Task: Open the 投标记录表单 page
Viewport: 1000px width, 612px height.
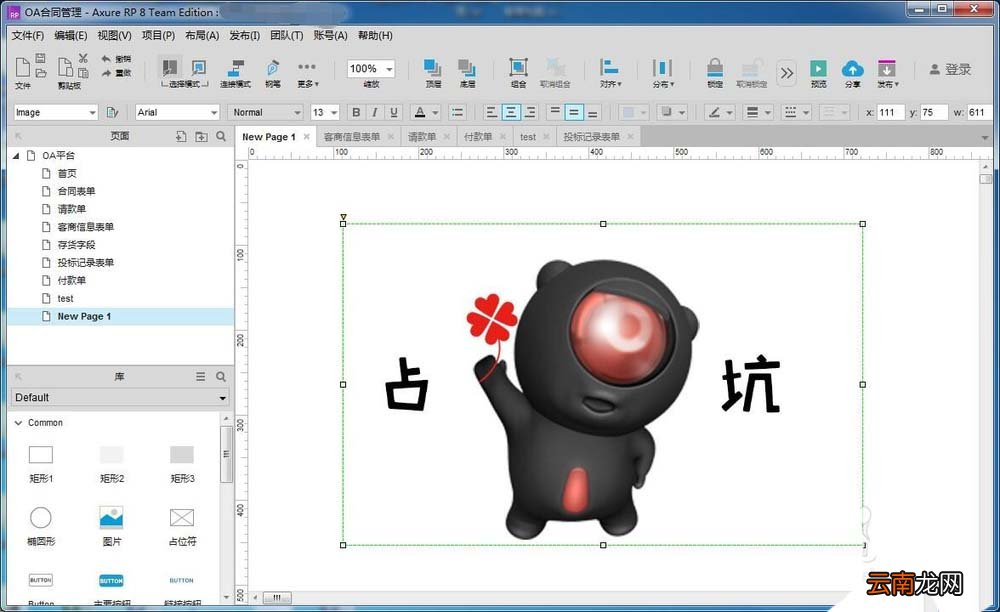Action: [85, 263]
